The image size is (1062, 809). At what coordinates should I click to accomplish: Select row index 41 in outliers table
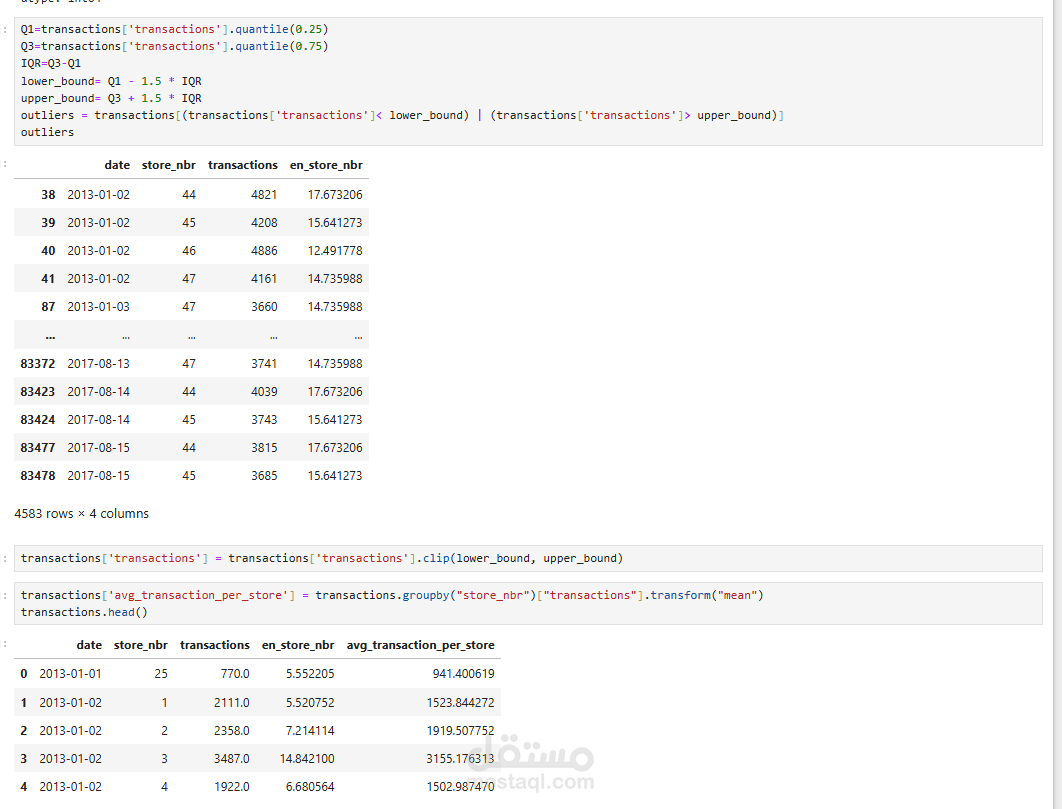coord(48,279)
